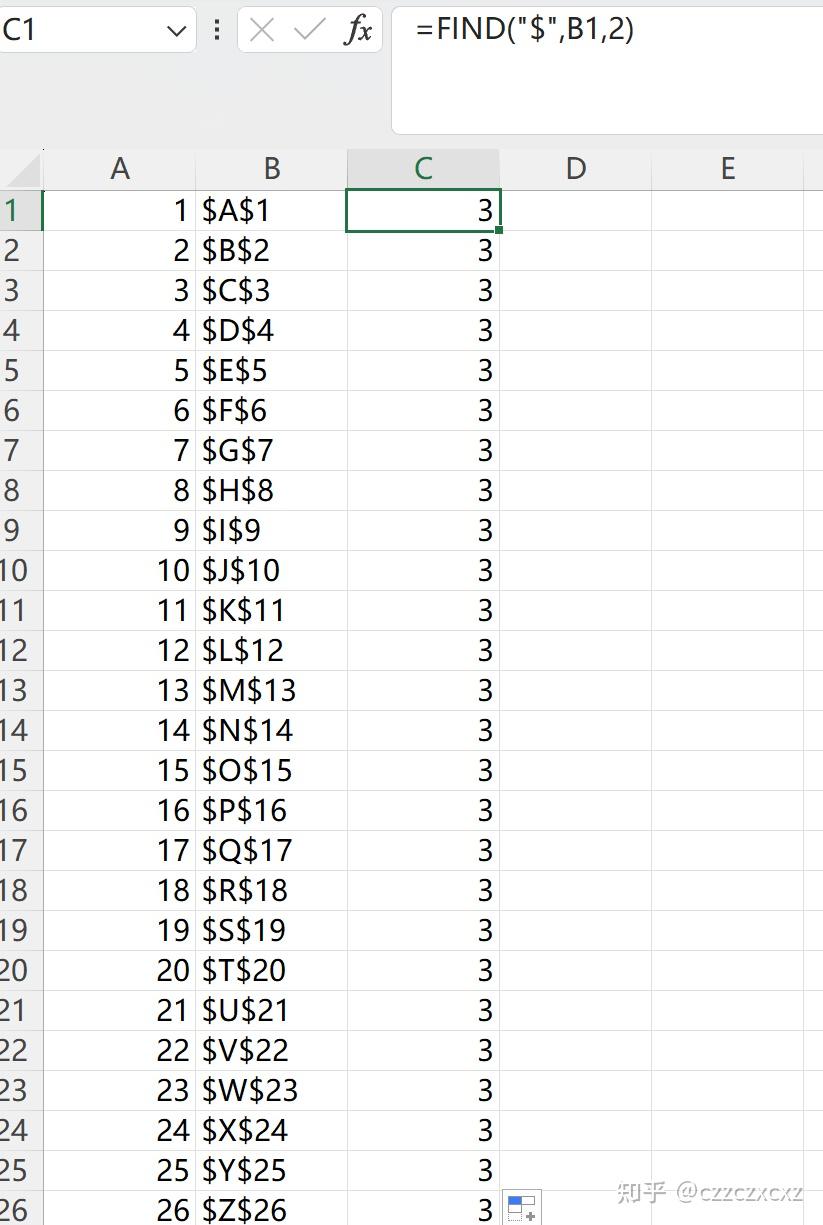Viewport: 823px width, 1225px height.
Task: Click the fill handle on cell C1
Action: click(x=498, y=230)
